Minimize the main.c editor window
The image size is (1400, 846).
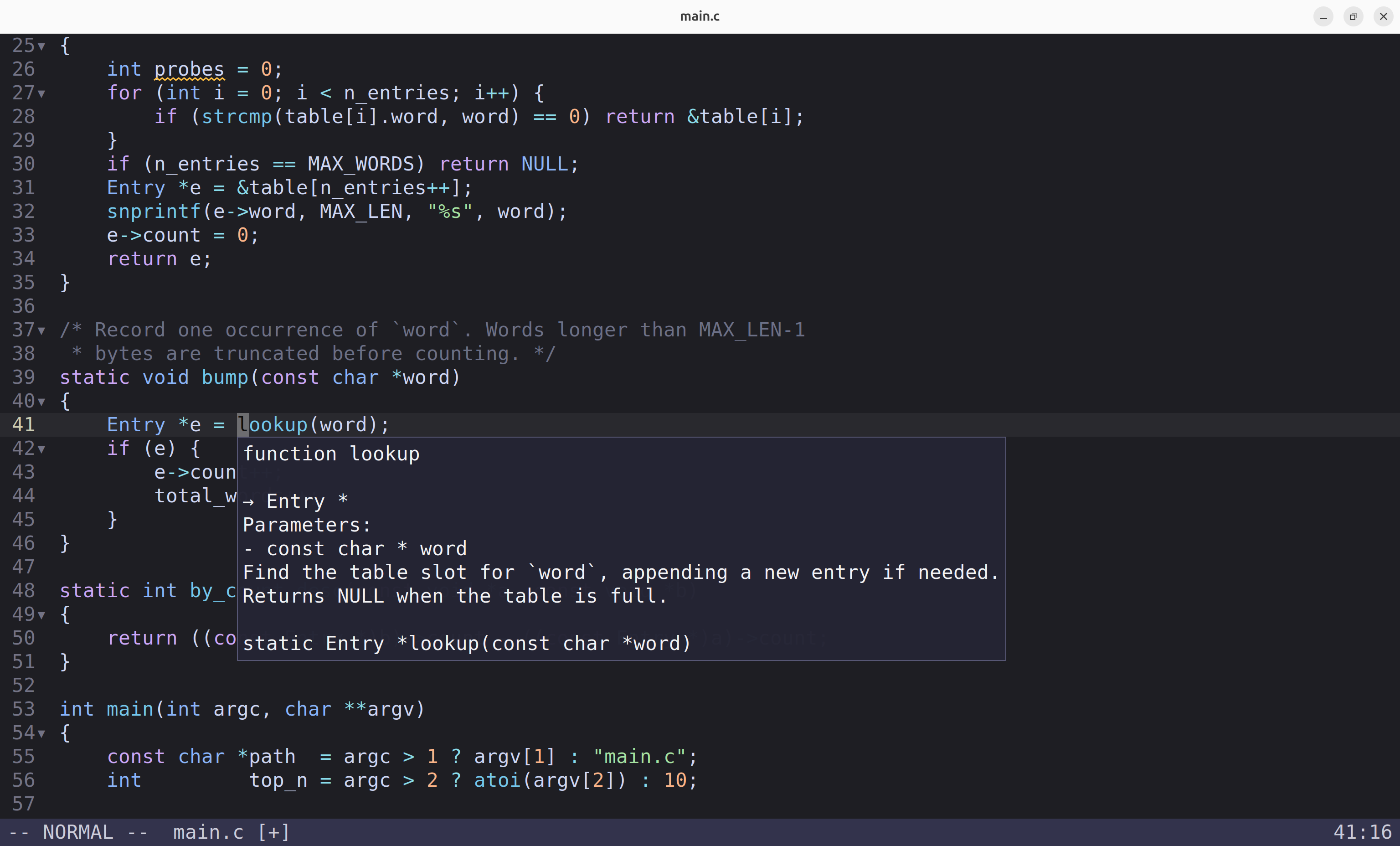[x=1323, y=16]
